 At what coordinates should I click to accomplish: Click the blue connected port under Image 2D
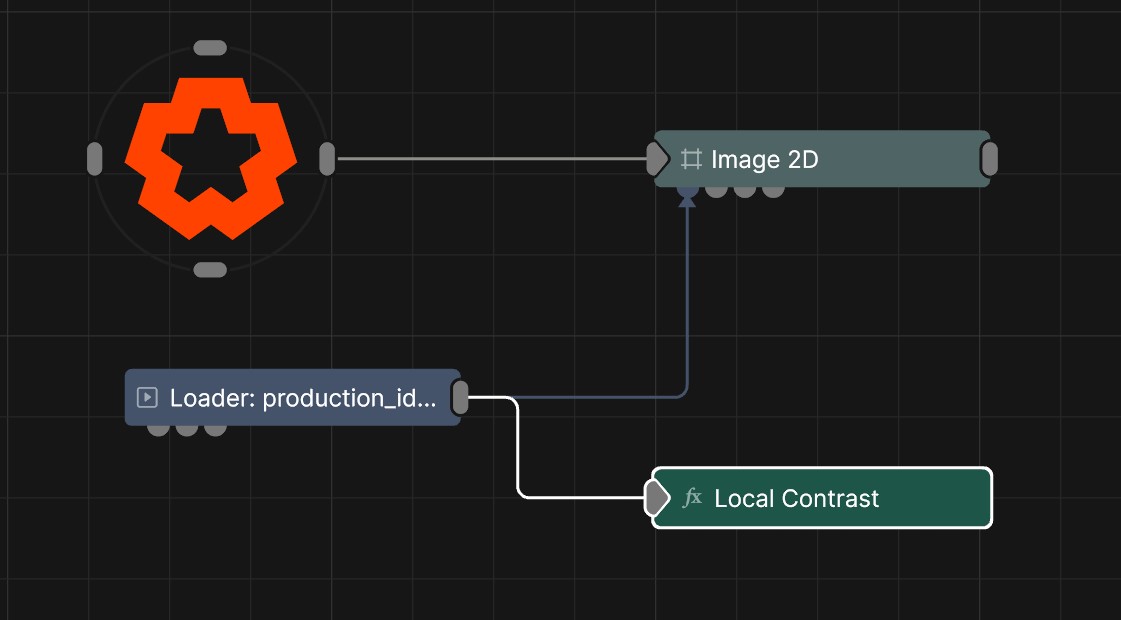tap(687, 190)
